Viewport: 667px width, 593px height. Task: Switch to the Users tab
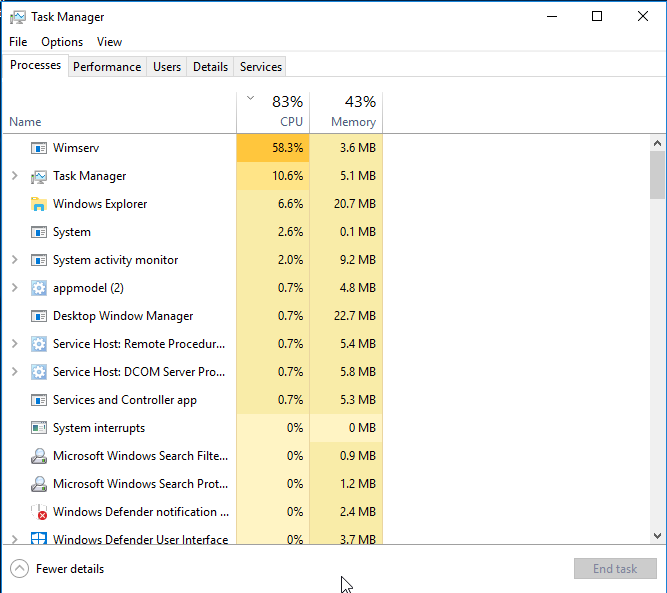(x=167, y=67)
